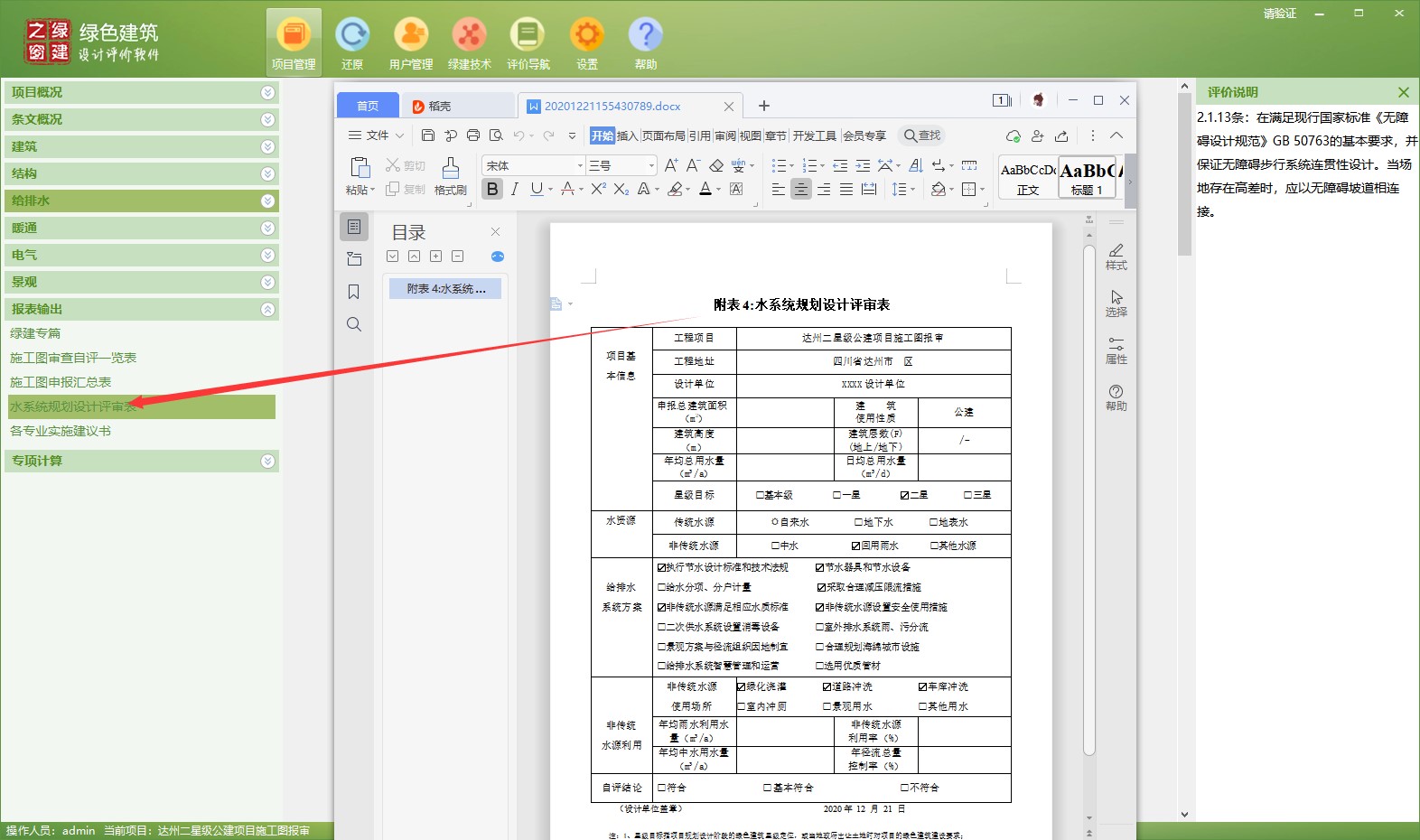The width and height of the screenshot is (1420, 840).
Task: Open the font name 宋体 dropdown
Action: point(580,165)
